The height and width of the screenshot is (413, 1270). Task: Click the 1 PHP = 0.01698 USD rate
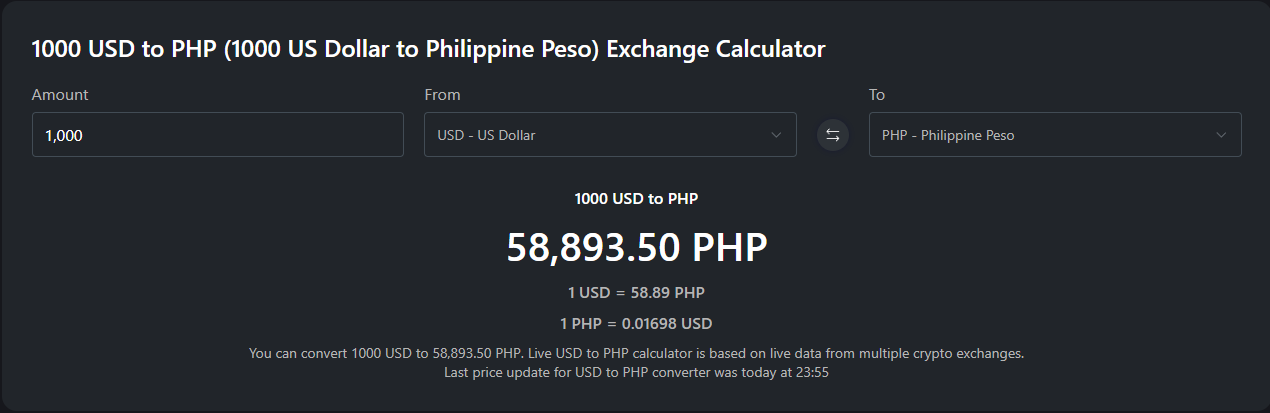(636, 324)
